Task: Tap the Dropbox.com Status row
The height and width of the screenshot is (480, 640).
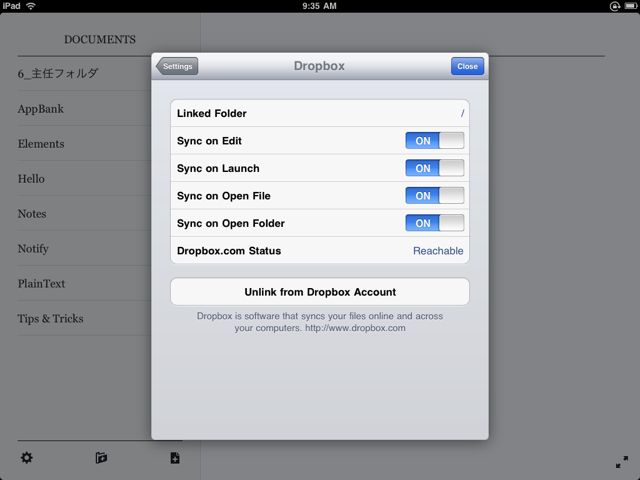Action: pyautogui.click(x=320, y=251)
